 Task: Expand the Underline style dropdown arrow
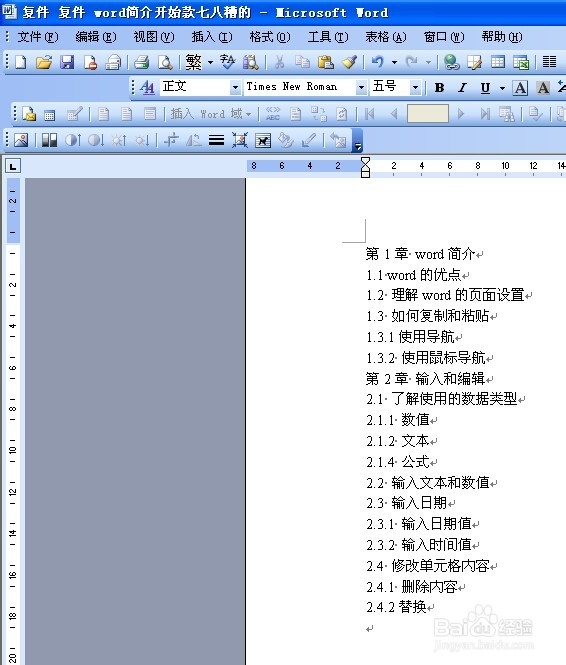pyautogui.click(x=502, y=88)
